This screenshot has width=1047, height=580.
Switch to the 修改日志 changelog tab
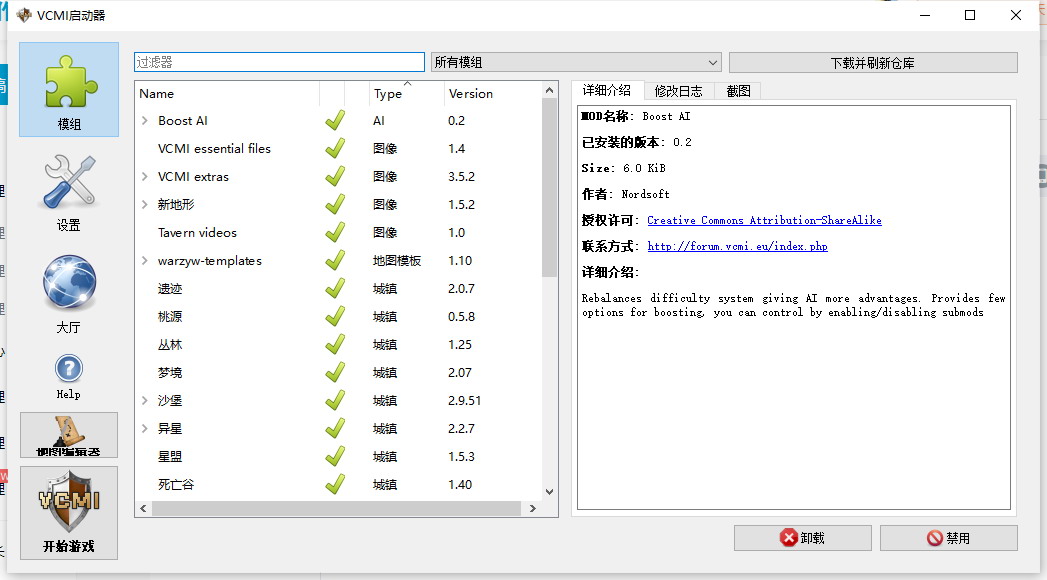pyautogui.click(x=678, y=91)
